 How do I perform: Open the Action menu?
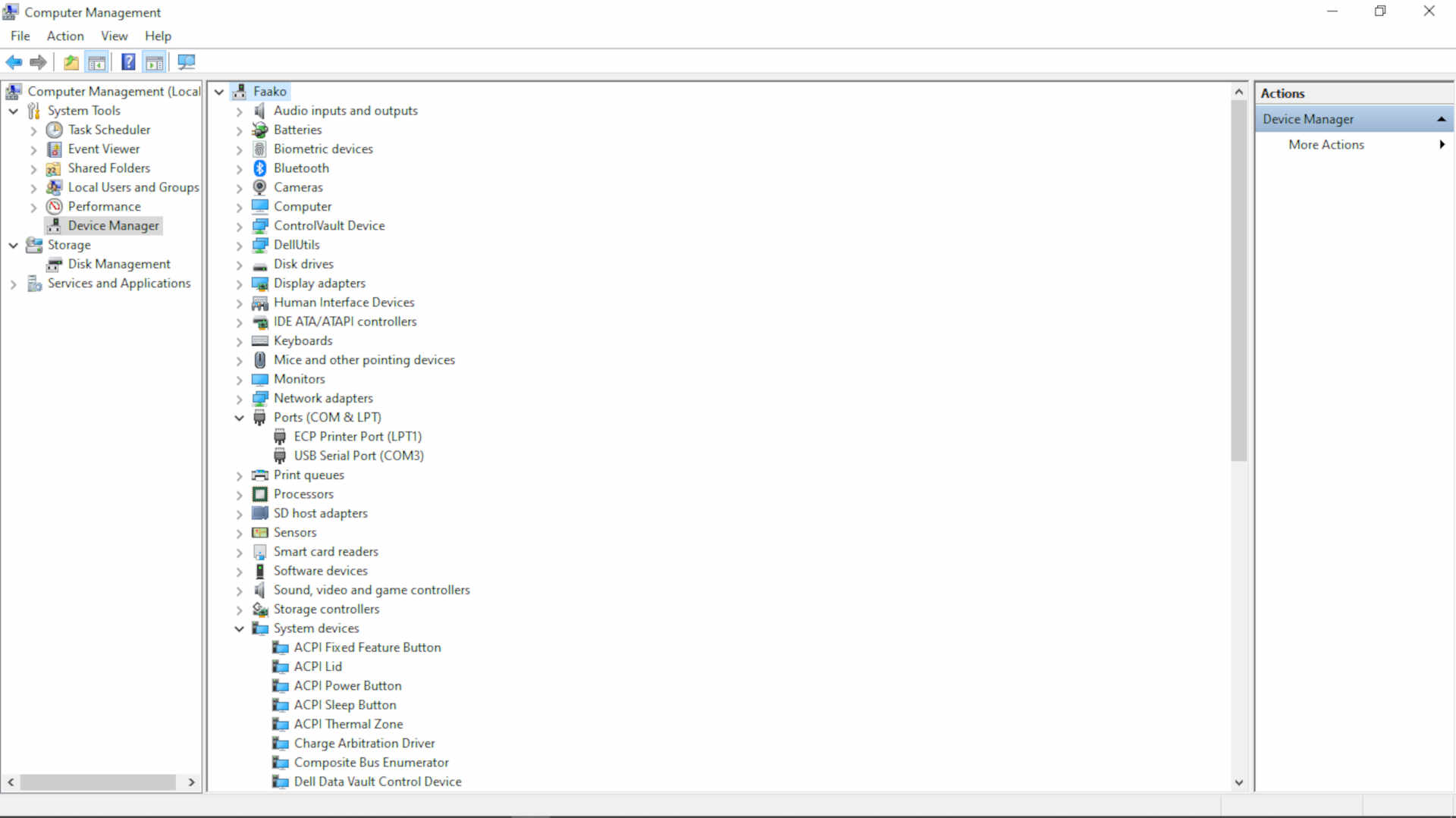(65, 36)
